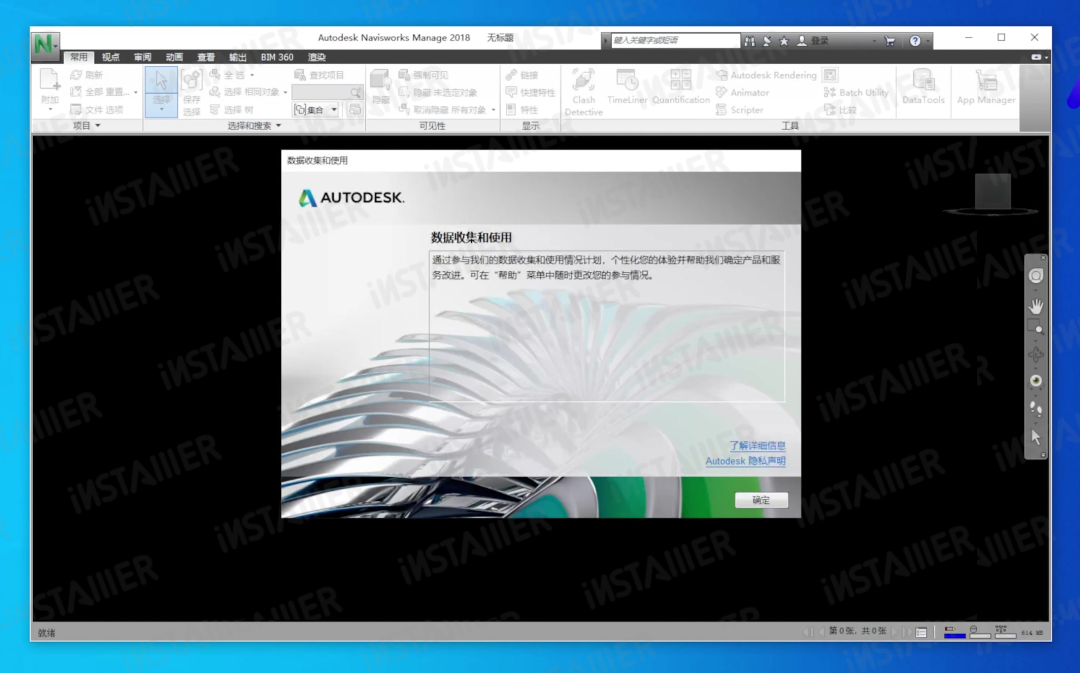Switch to the 视点 ribbon tab
Viewport: 1080px width, 673px height.
click(110, 57)
